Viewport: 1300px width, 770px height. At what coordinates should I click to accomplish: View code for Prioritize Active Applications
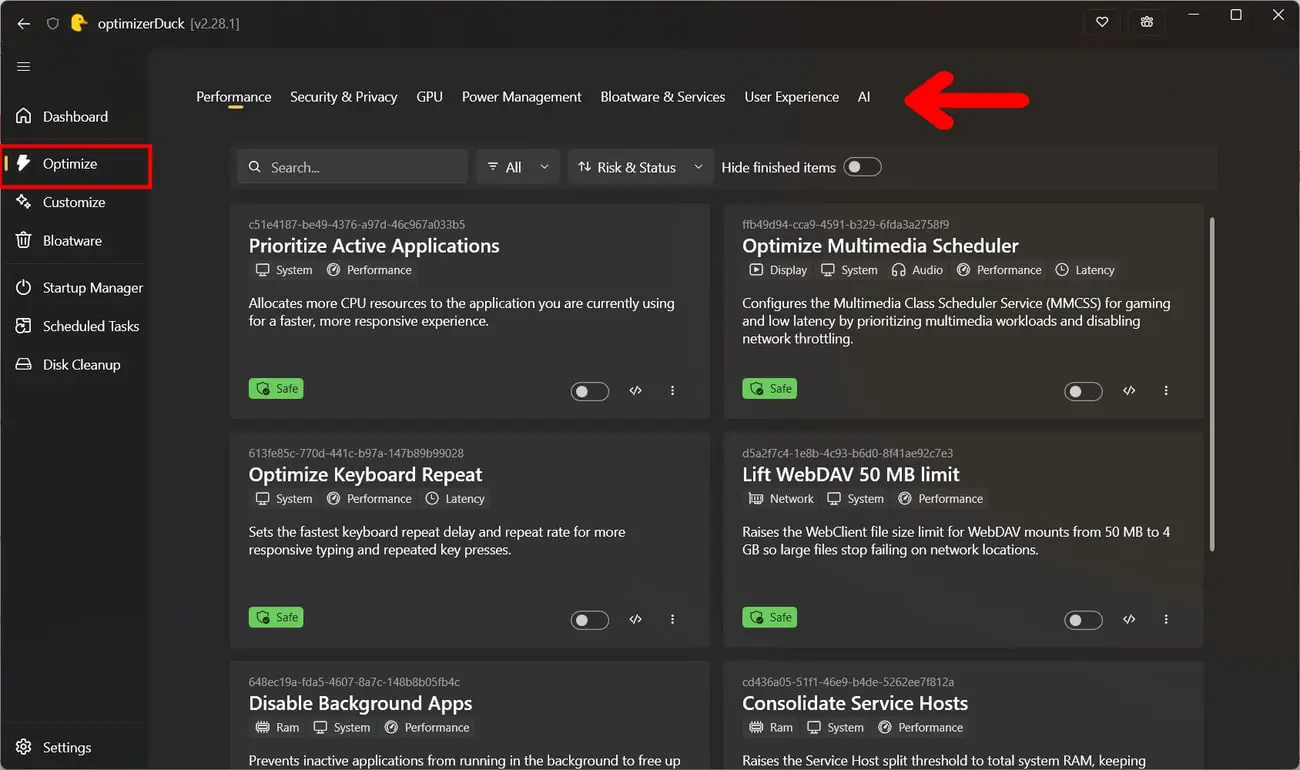pyautogui.click(x=635, y=391)
